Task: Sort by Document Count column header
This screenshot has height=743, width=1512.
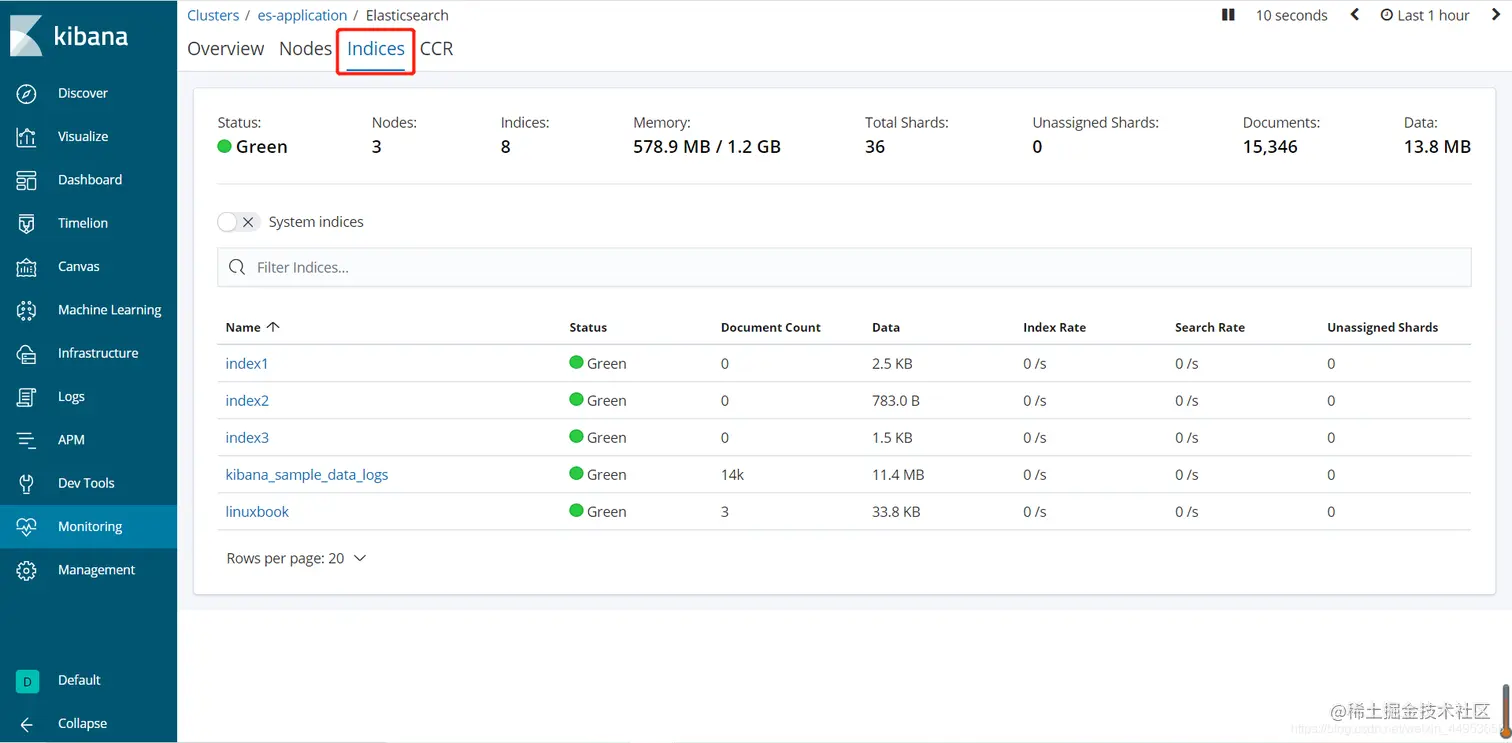Action: [770, 327]
